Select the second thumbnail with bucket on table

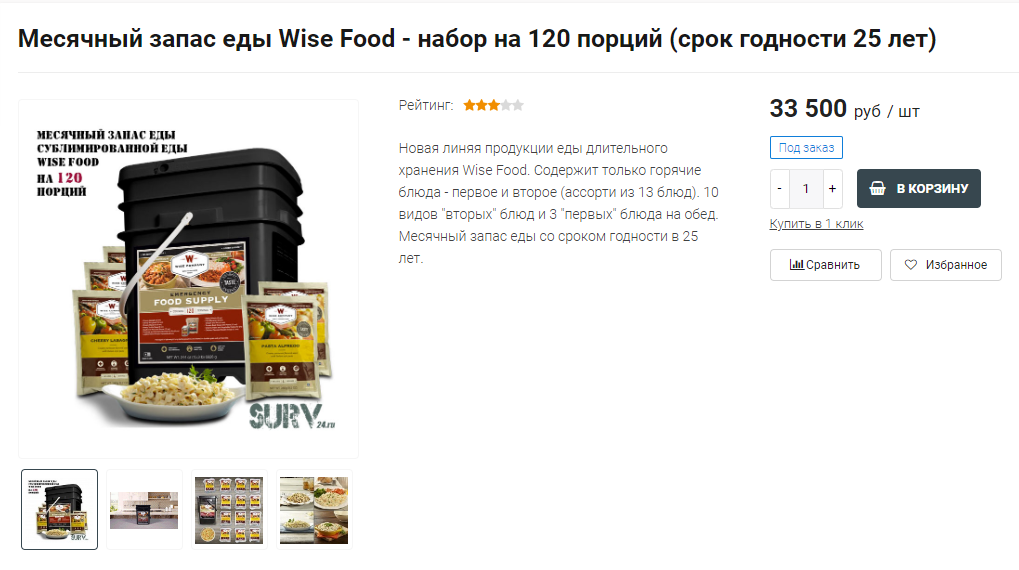tap(144, 510)
